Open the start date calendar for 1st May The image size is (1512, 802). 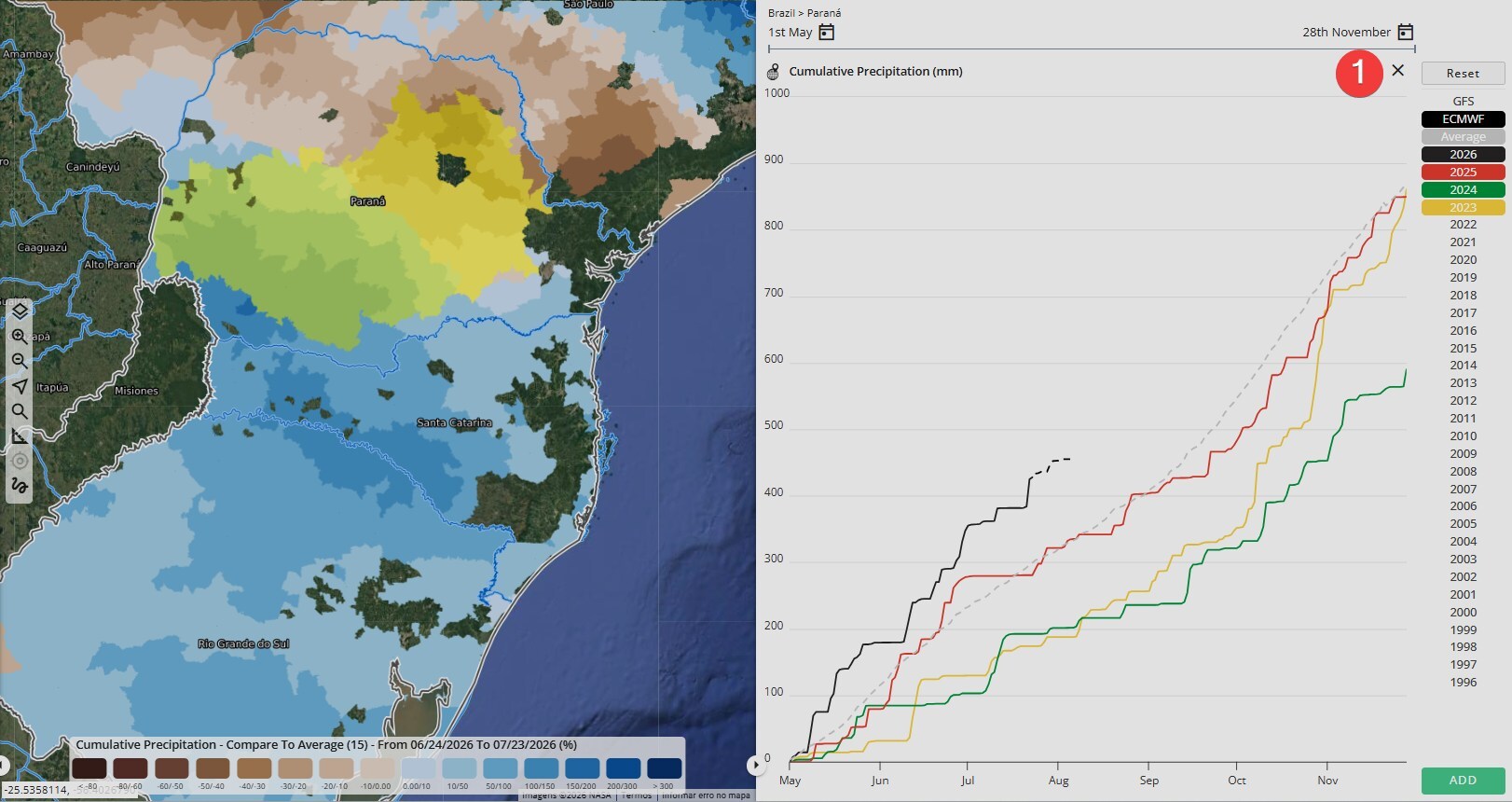click(x=826, y=33)
